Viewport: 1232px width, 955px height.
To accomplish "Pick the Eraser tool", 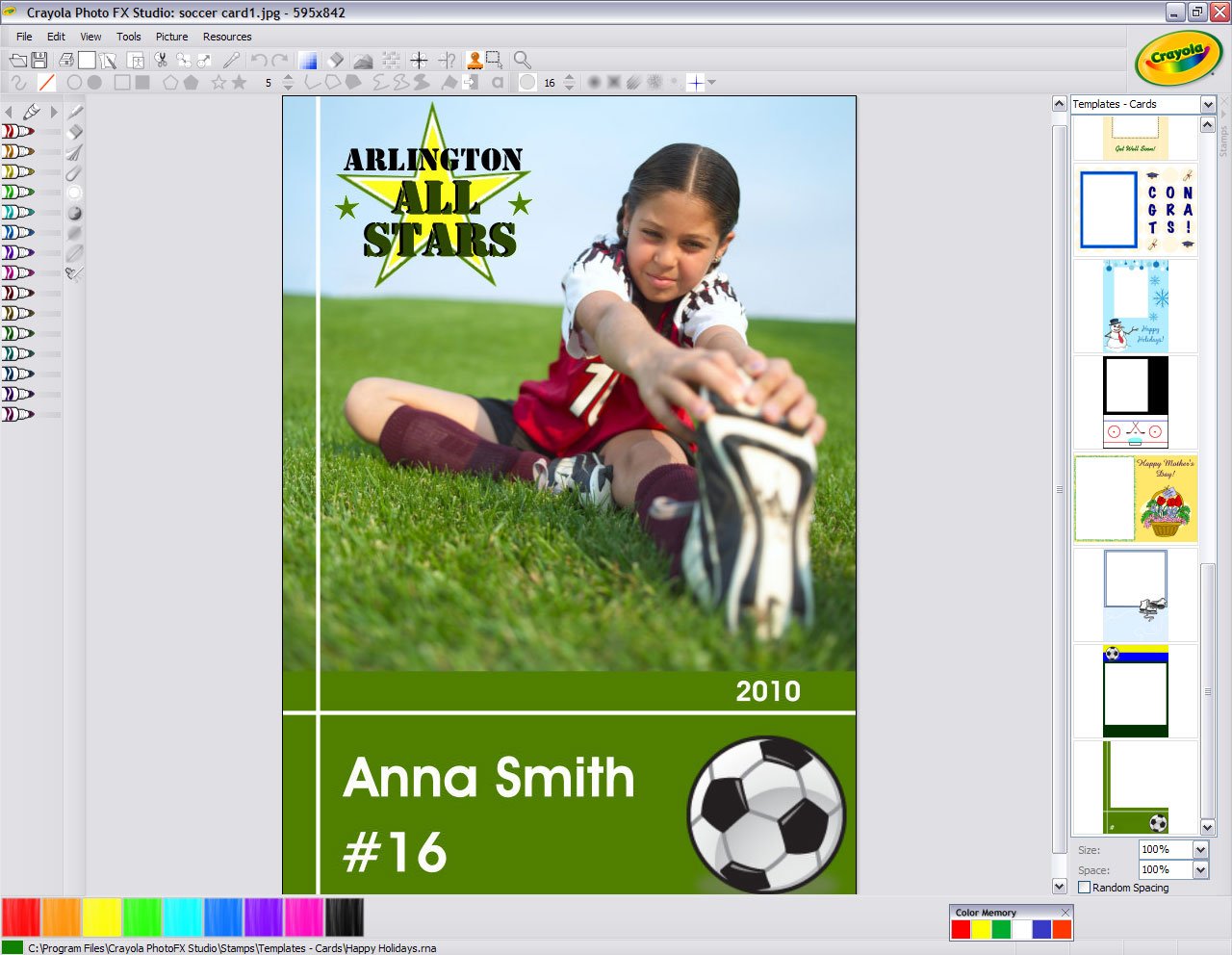I will point(334,60).
